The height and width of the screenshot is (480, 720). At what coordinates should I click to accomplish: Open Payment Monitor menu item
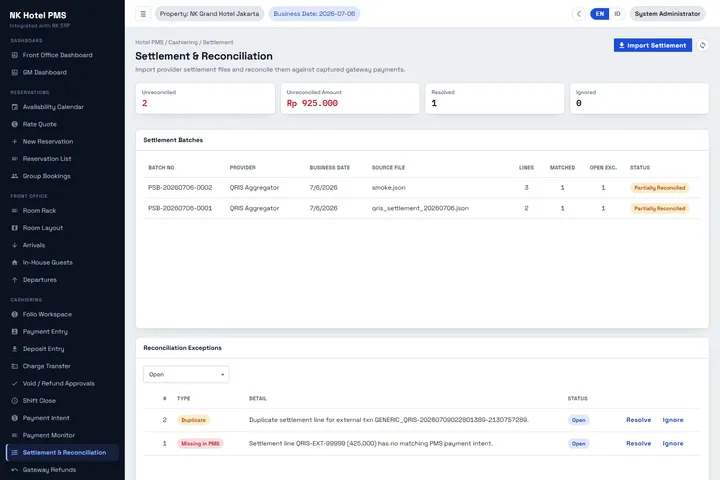62,435
